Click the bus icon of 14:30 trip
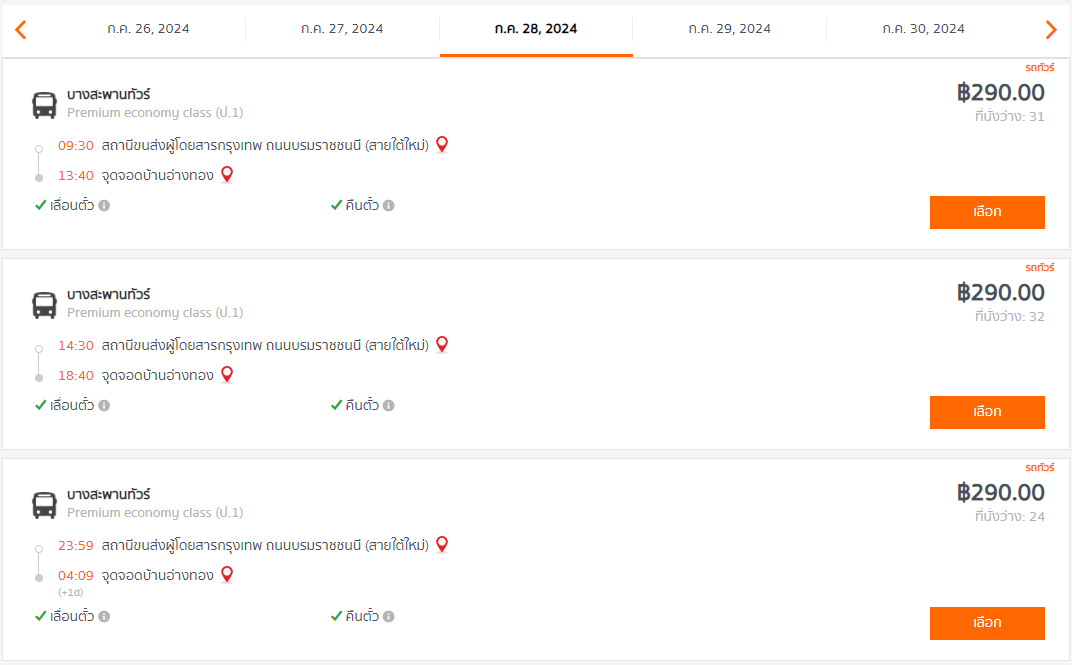Viewport: 1072px width, 665px height. pyautogui.click(x=44, y=305)
